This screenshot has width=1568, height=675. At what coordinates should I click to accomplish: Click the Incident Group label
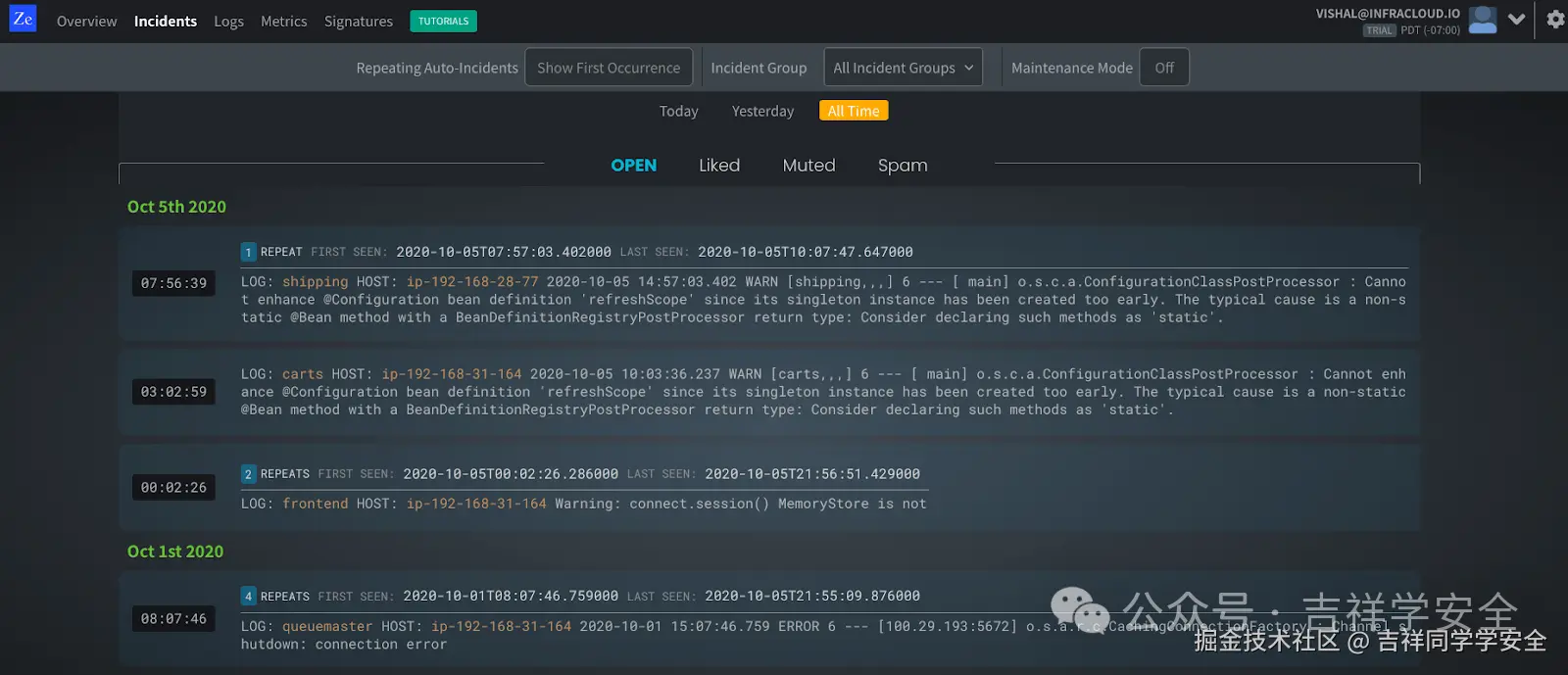point(759,68)
